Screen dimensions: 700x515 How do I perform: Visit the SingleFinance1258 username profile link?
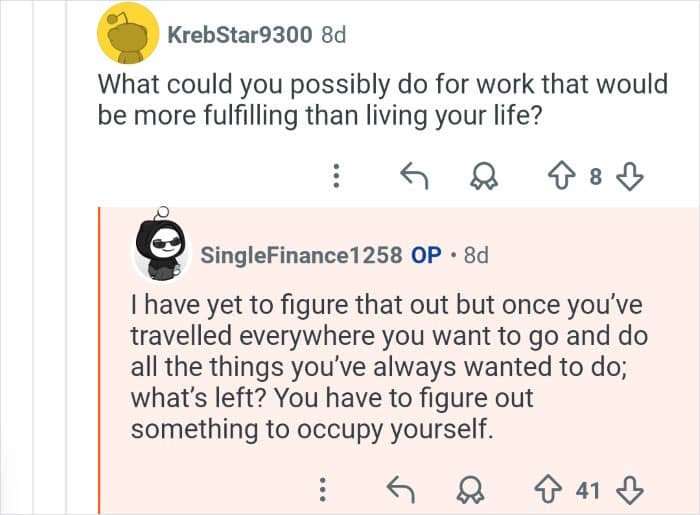[301, 255]
